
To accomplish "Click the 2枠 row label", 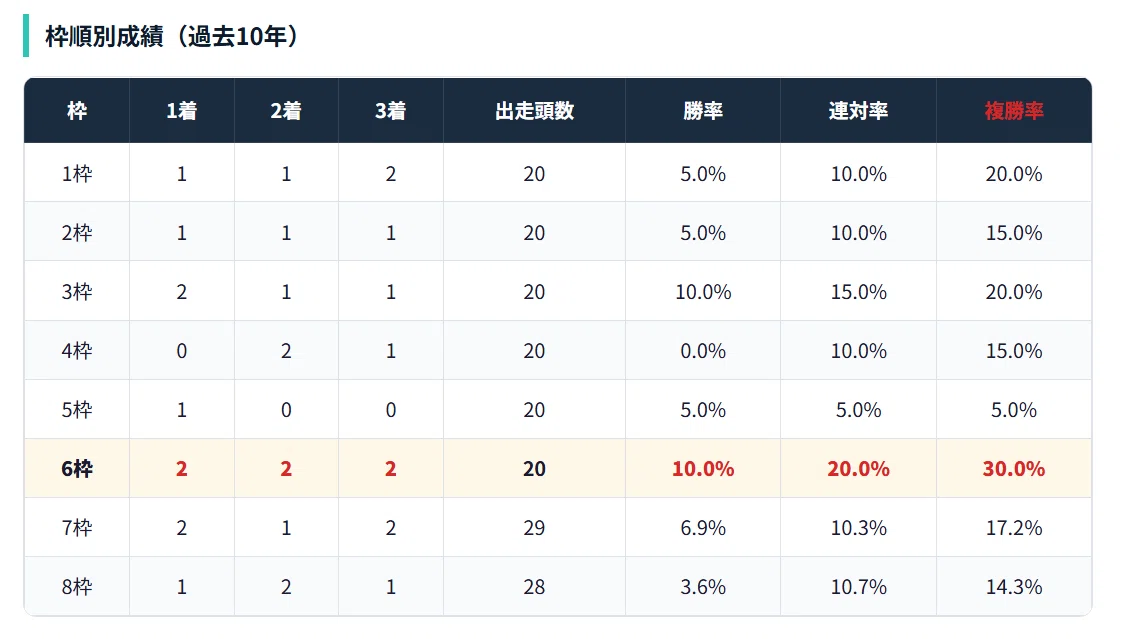I will [x=77, y=233].
